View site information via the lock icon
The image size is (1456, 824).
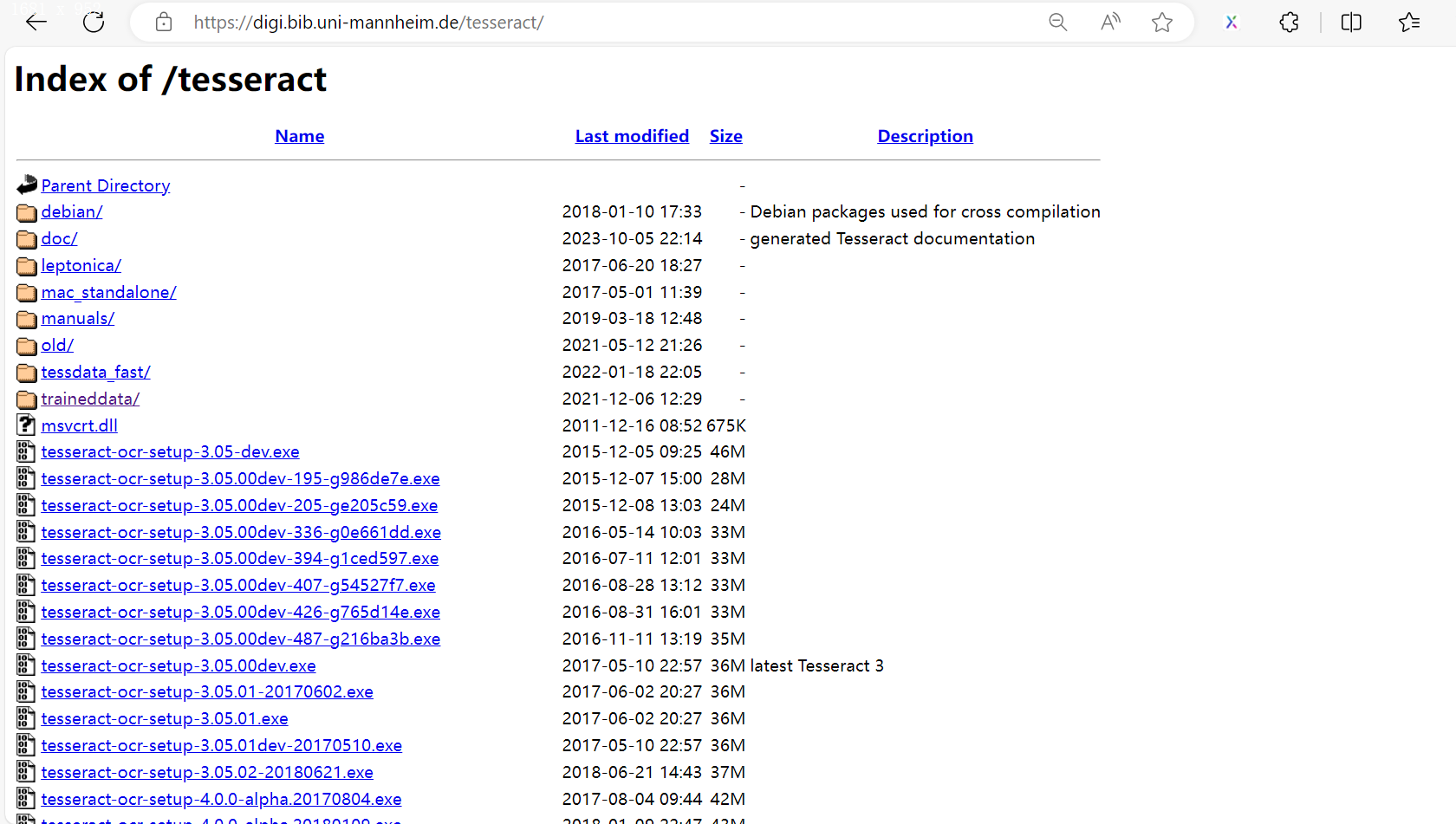[x=164, y=23]
